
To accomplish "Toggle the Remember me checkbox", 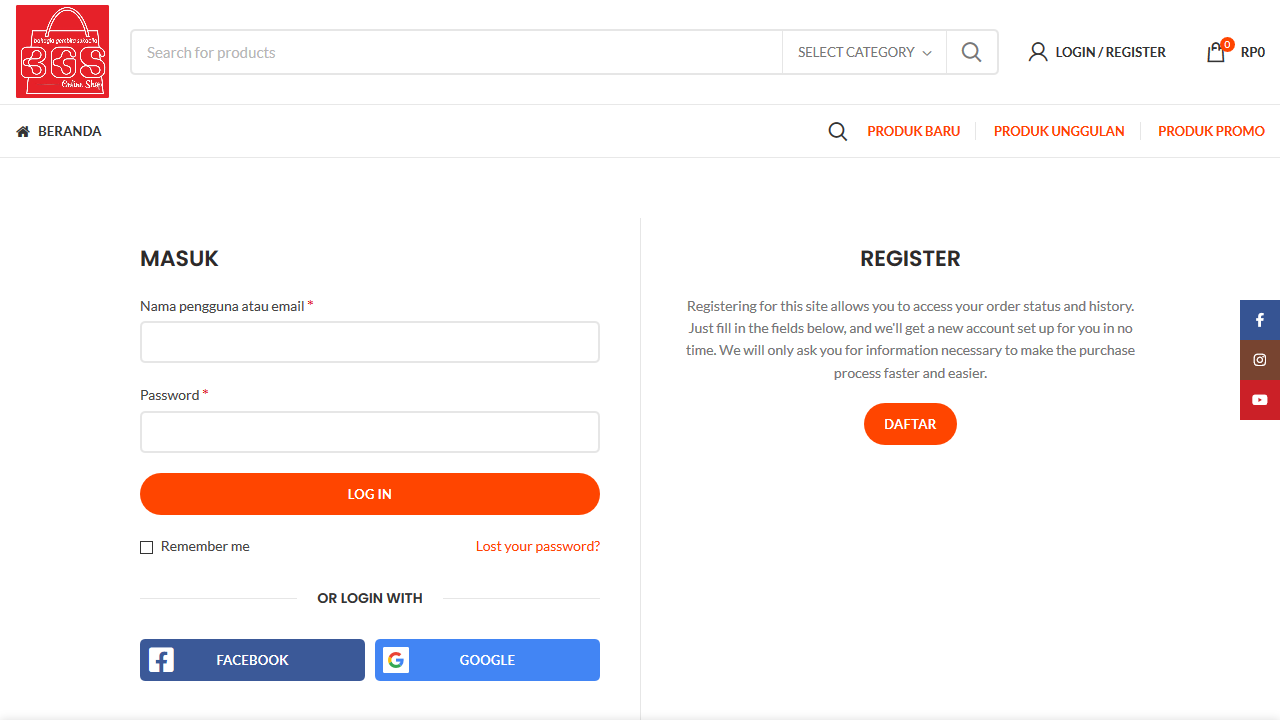I will pyautogui.click(x=147, y=547).
